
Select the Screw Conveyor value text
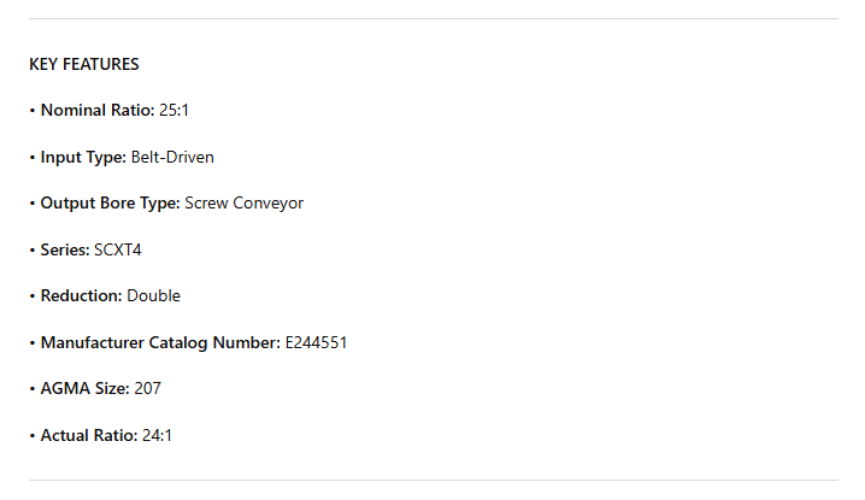click(244, 203)
